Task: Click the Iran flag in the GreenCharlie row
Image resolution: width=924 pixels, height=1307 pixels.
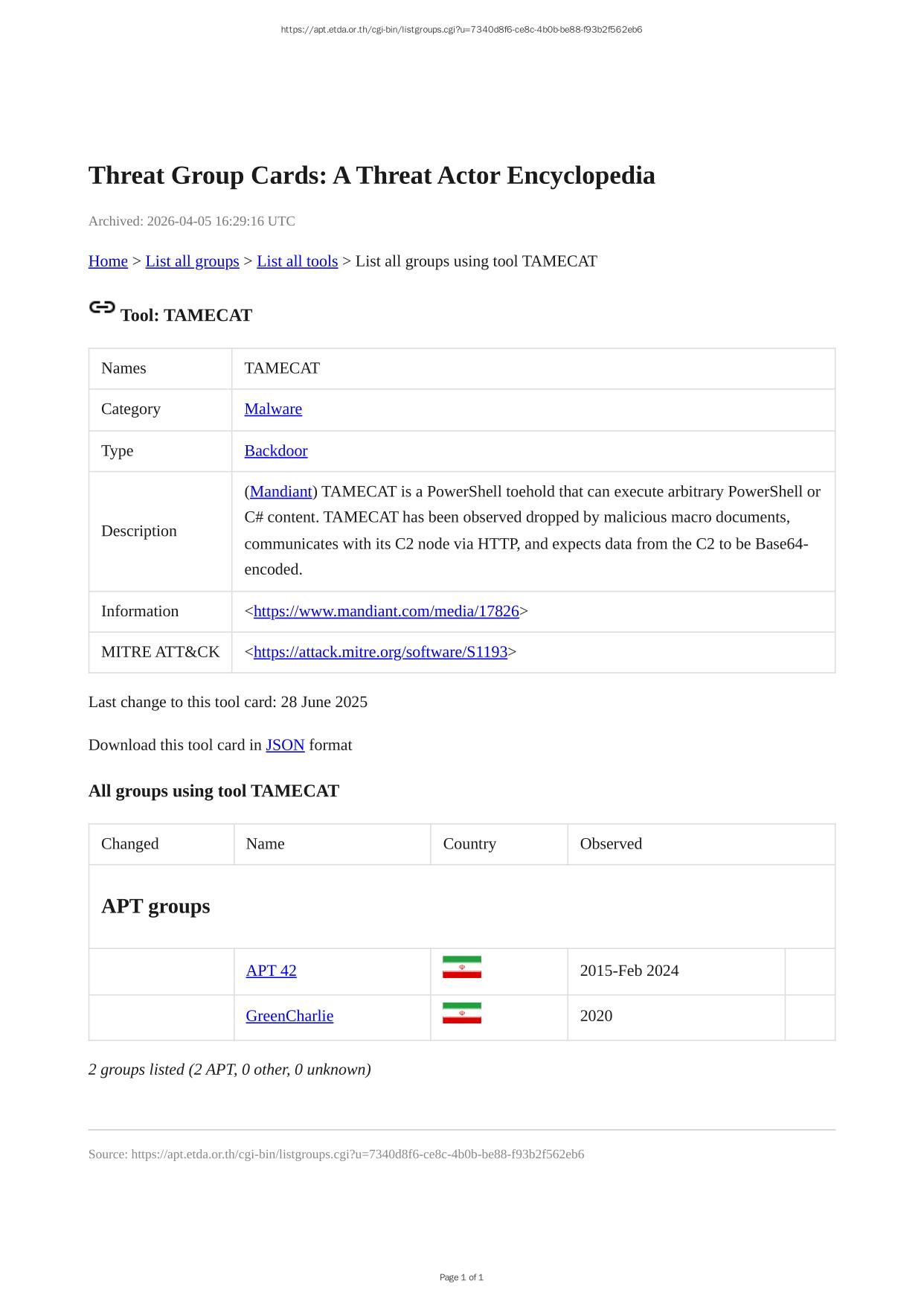Action: click(461, 1013)
